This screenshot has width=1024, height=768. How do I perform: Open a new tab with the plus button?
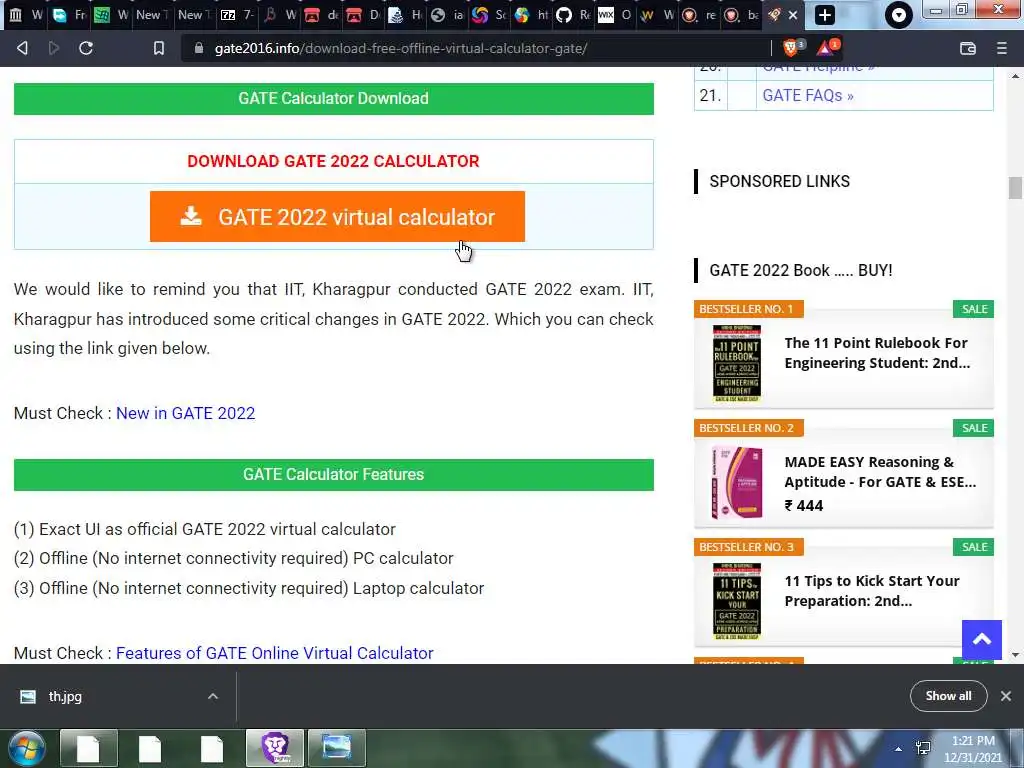825,15
